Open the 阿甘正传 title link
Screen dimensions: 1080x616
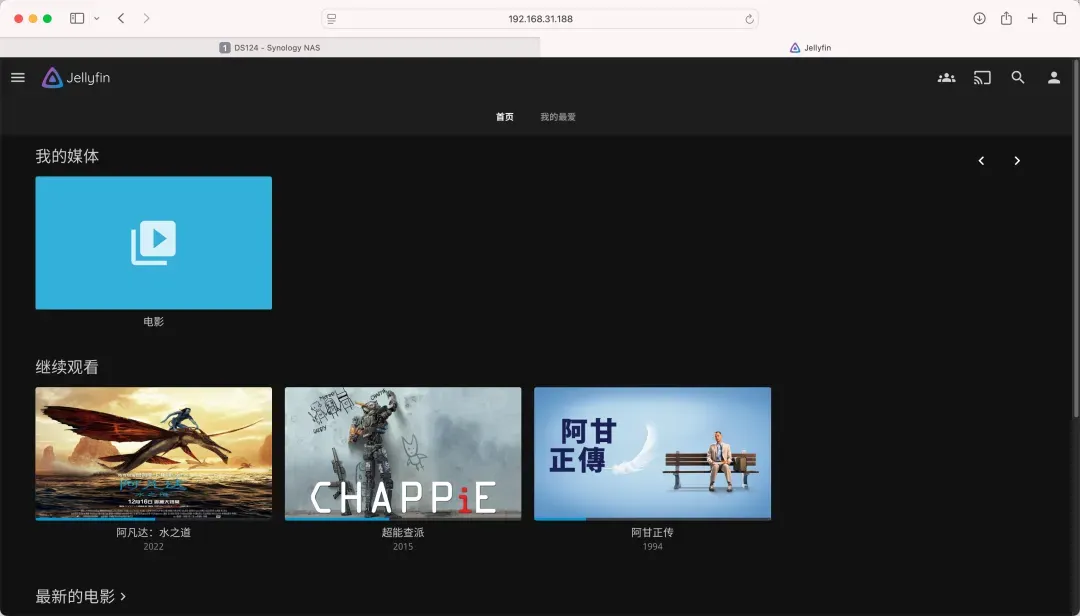[652, 533]
